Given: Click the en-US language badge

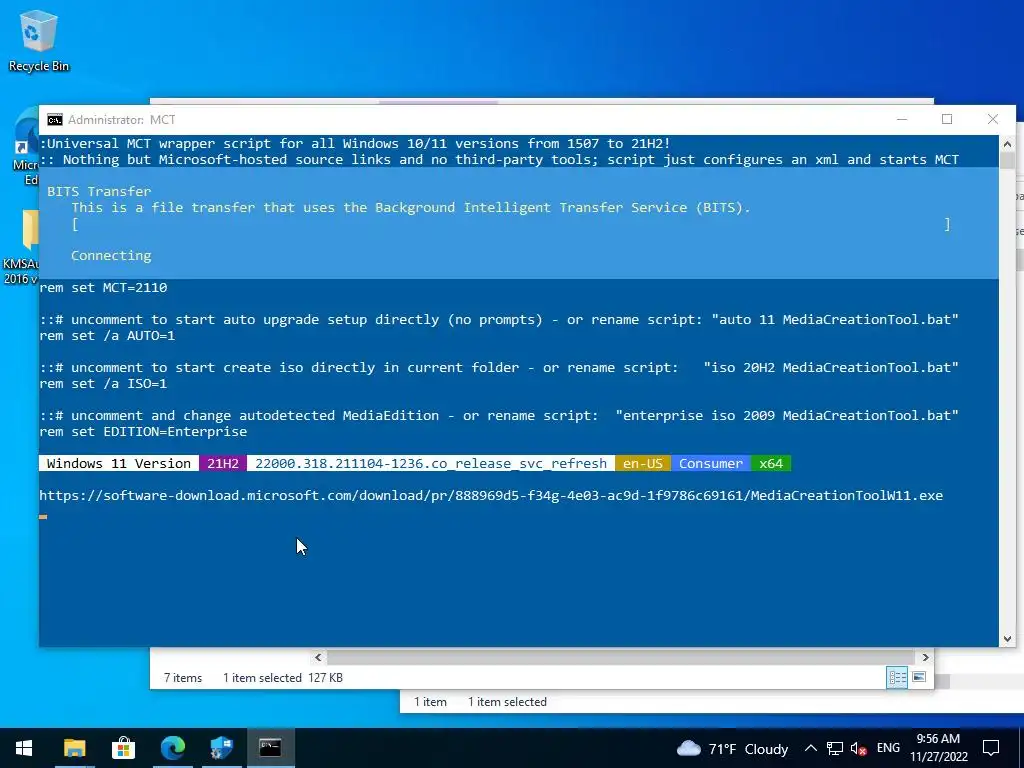Looking at the screenshot, I should (643, 464).
